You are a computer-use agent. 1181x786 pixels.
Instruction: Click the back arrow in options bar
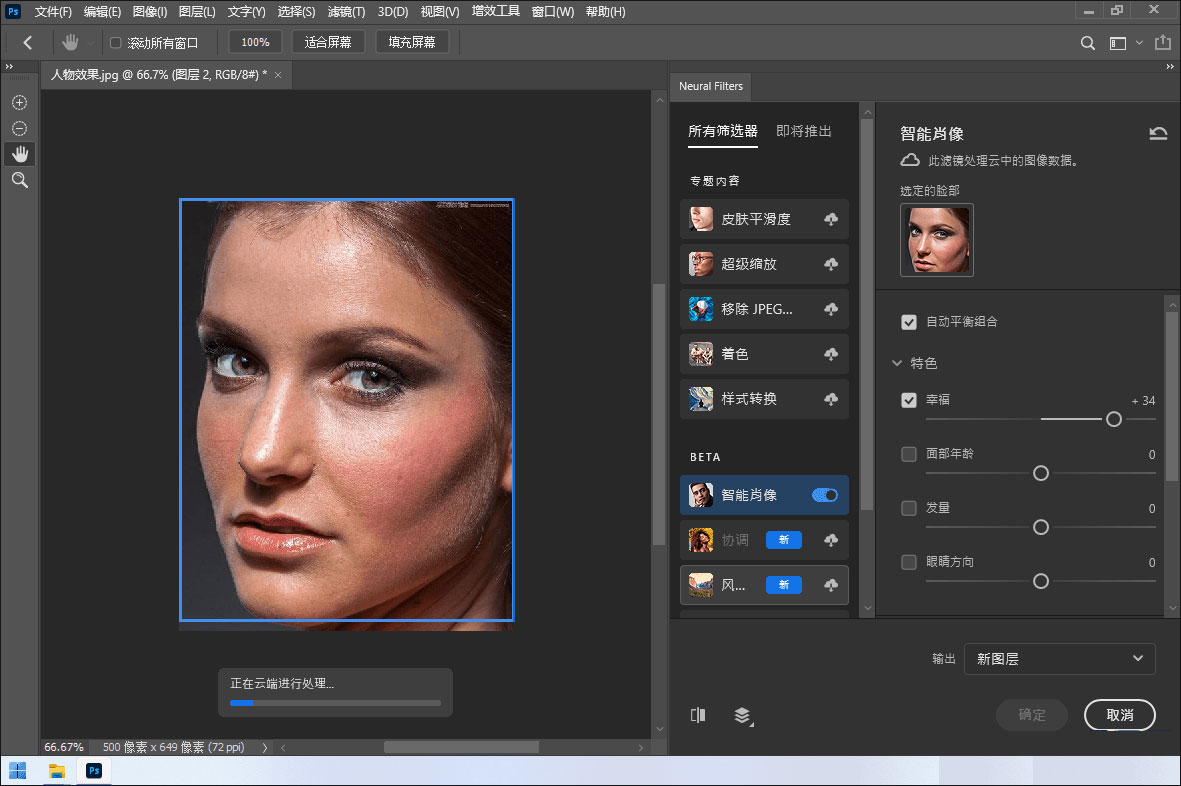[28, 43]
